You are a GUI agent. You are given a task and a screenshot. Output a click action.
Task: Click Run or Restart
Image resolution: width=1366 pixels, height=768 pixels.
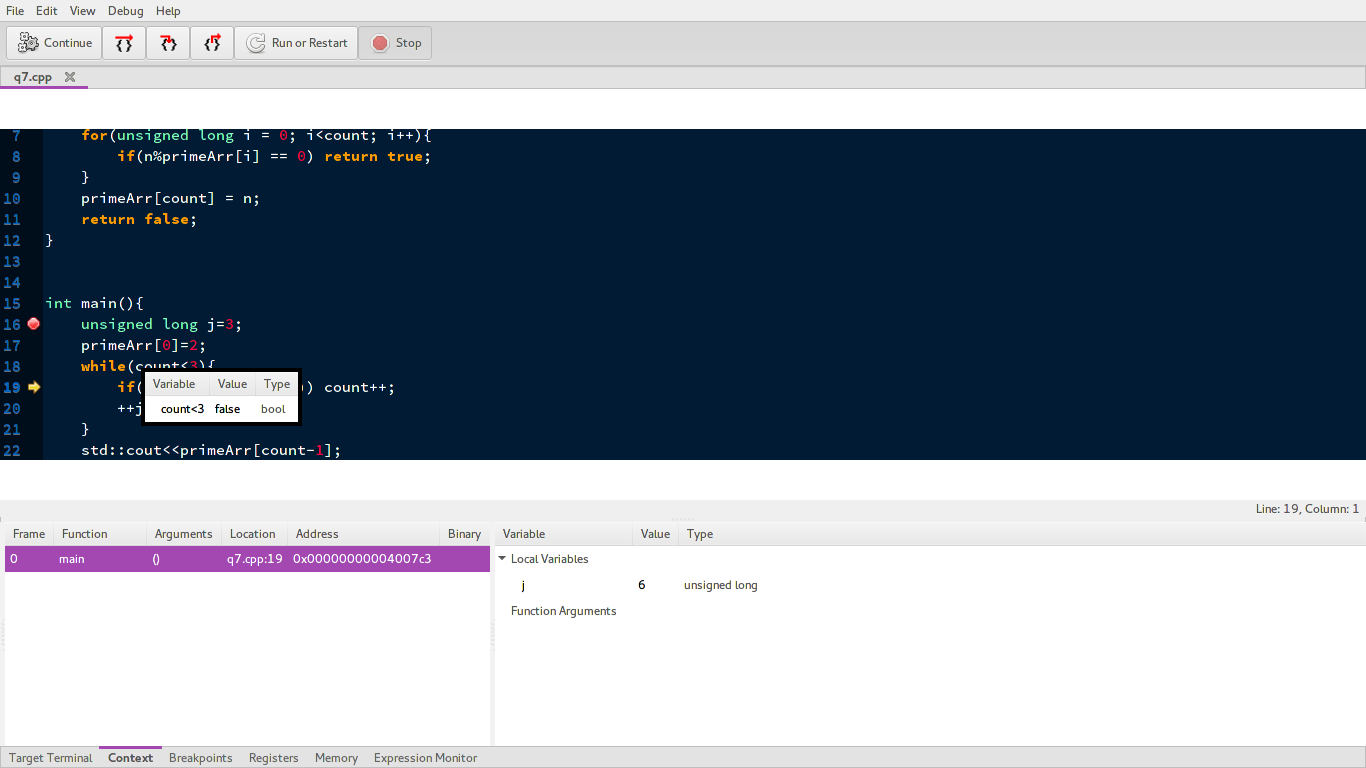(x=296, y=43)
